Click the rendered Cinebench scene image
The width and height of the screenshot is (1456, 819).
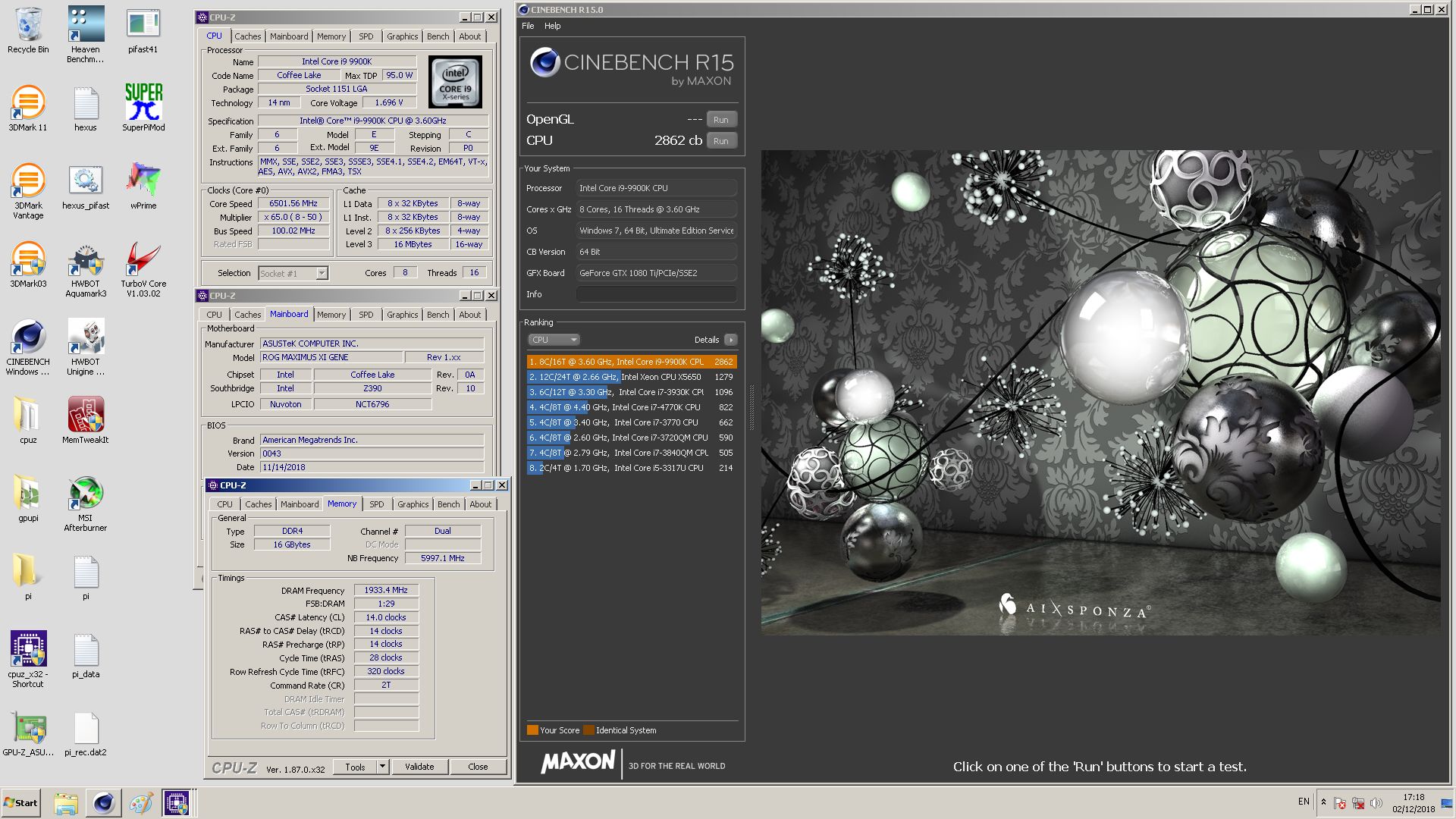1100,392
